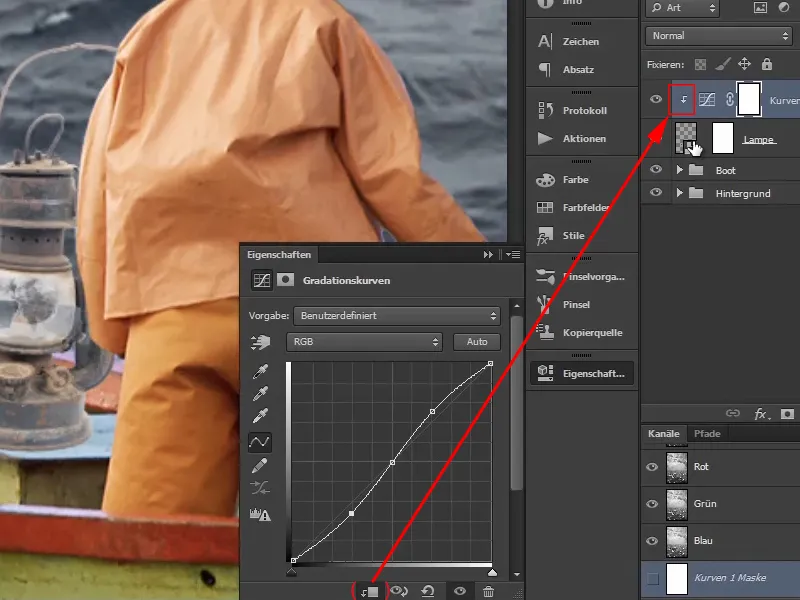Click the smooth curve values icon
Image resolution: width=800 pixels, height=600 pixels.
(x=260, y=488)
